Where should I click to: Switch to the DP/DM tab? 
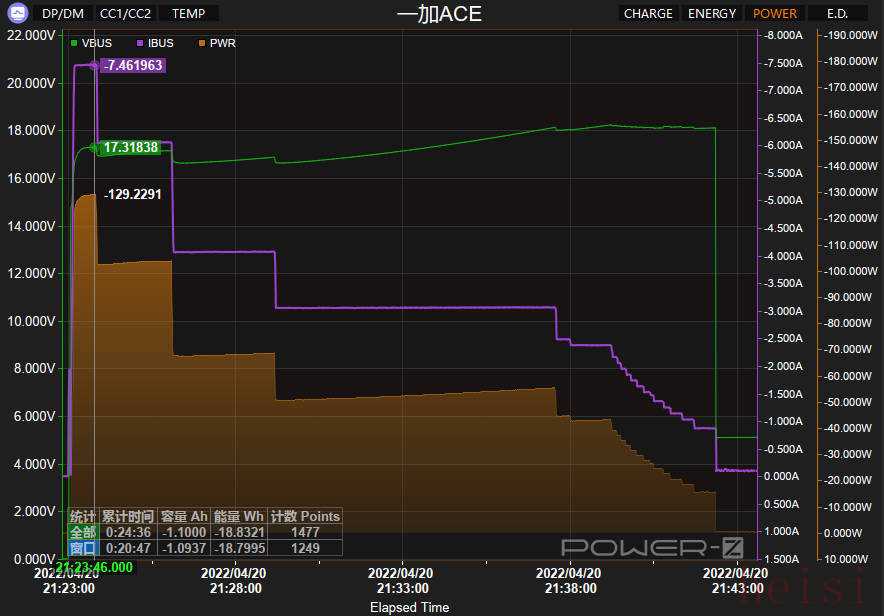tap(63, 14)
